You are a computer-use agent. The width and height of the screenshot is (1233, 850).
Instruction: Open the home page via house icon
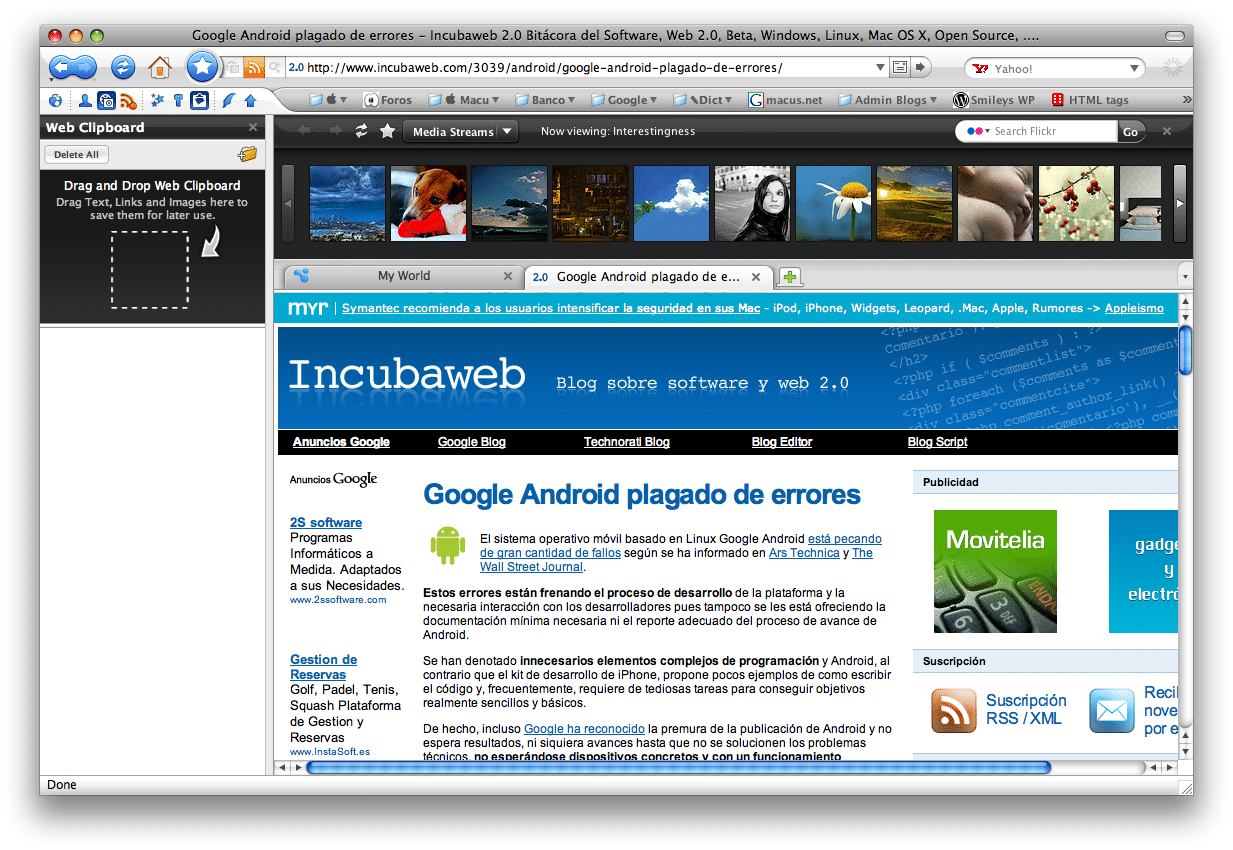tap(160, 68)
